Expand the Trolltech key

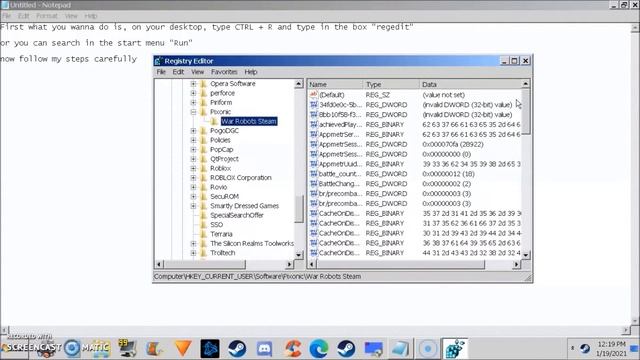[x=193, y=253]
